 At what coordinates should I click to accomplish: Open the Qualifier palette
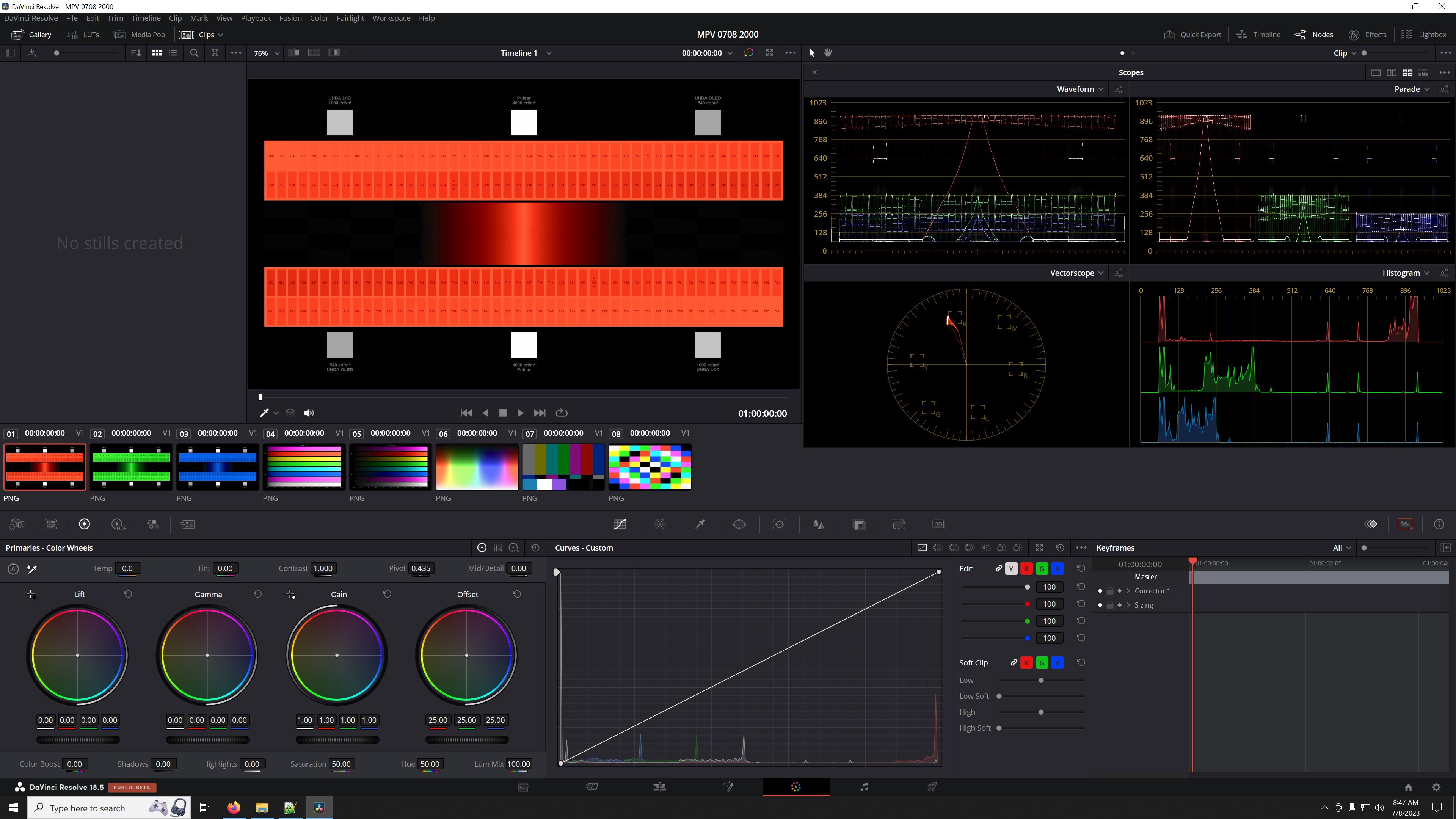click(700, 524)
